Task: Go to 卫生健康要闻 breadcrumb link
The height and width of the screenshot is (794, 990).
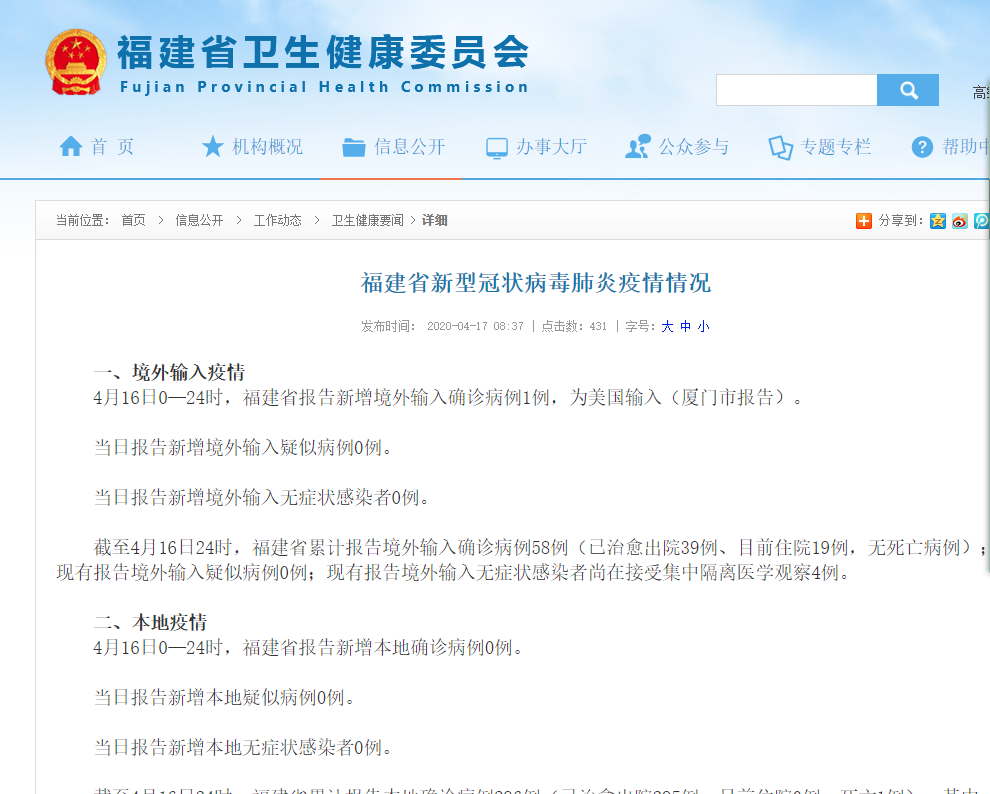Action: coord(367,220)
